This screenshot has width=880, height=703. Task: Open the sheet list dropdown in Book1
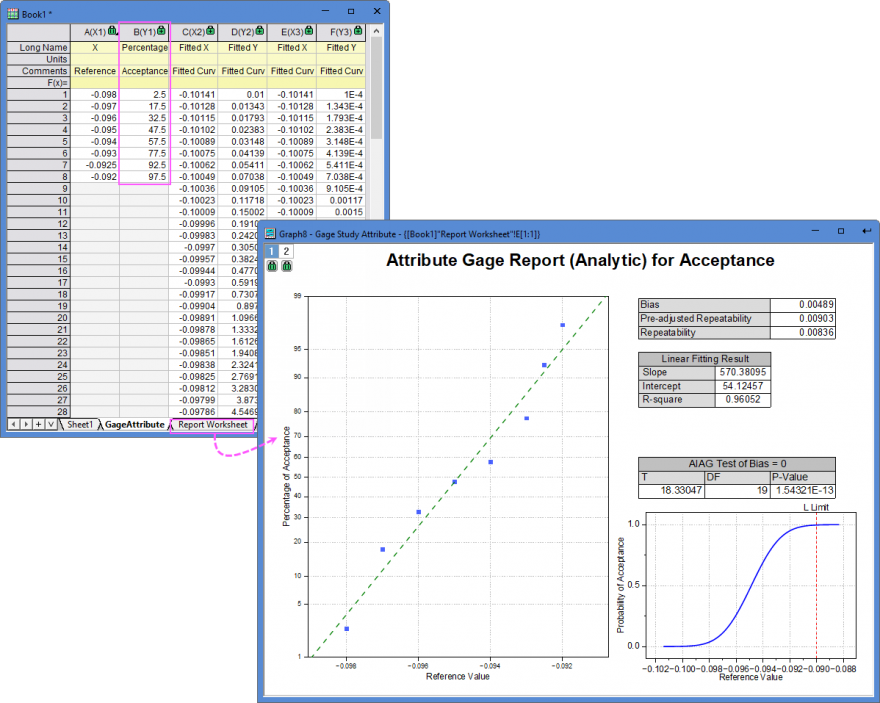pos(50,424)
